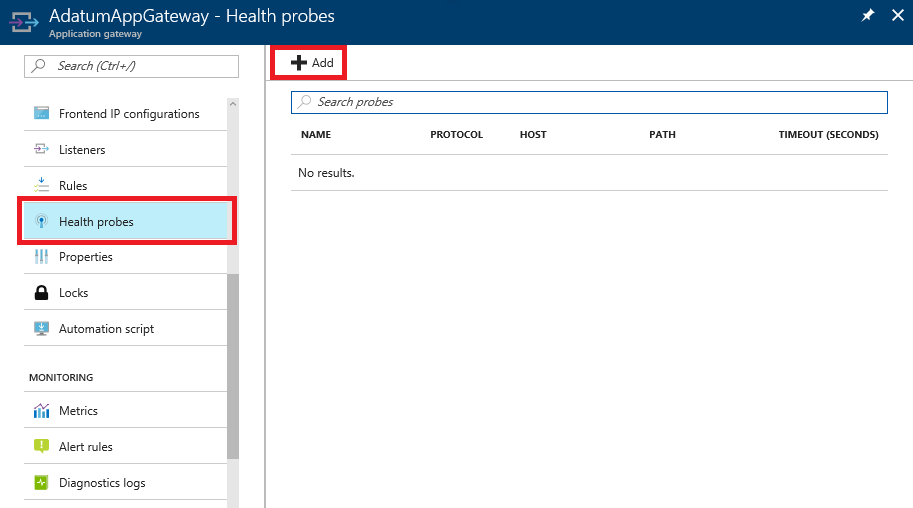Click the Frontend IP configurations icon
913x508 pixels.
41,113
